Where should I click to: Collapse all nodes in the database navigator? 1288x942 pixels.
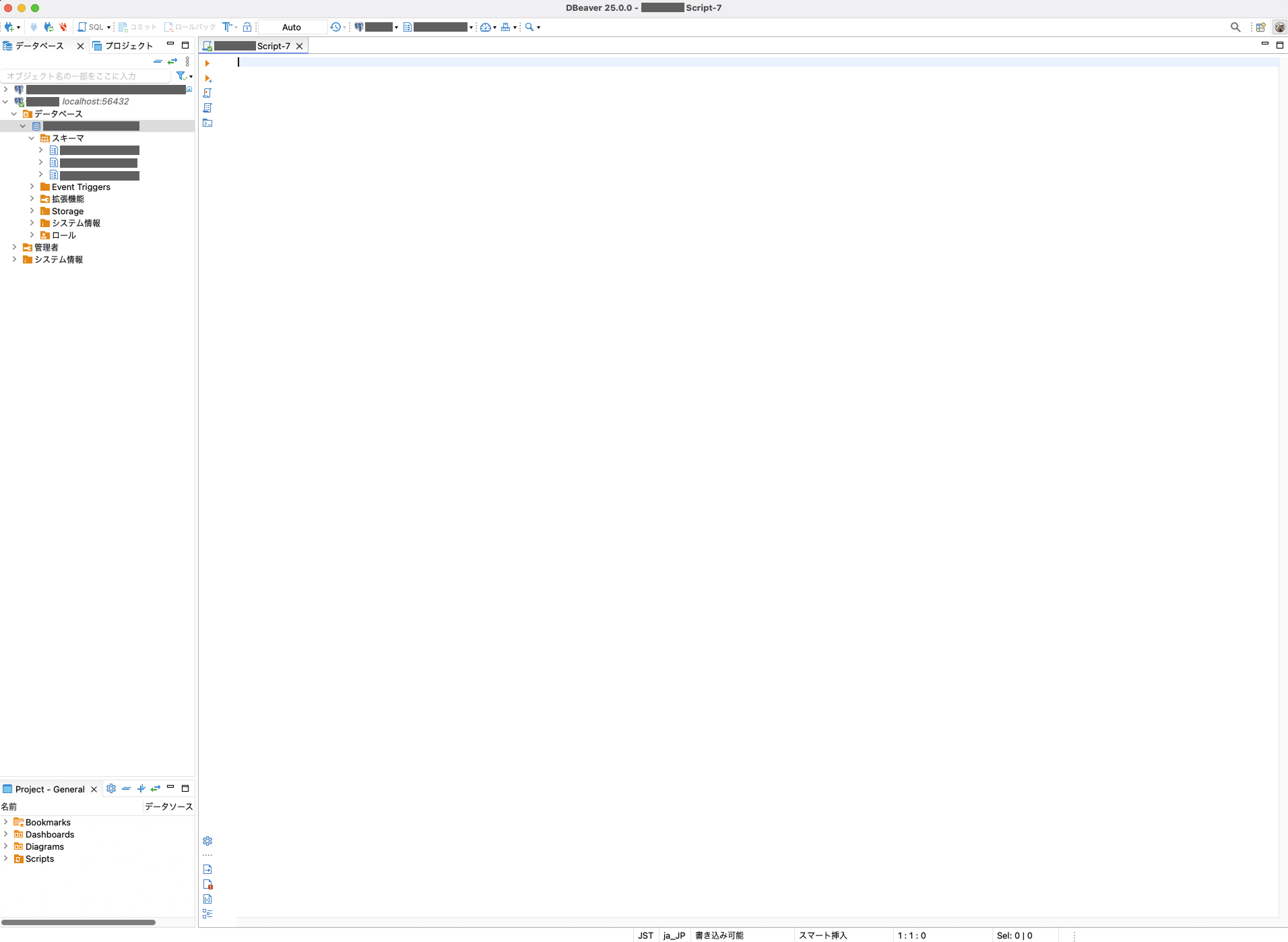point(158,61)
